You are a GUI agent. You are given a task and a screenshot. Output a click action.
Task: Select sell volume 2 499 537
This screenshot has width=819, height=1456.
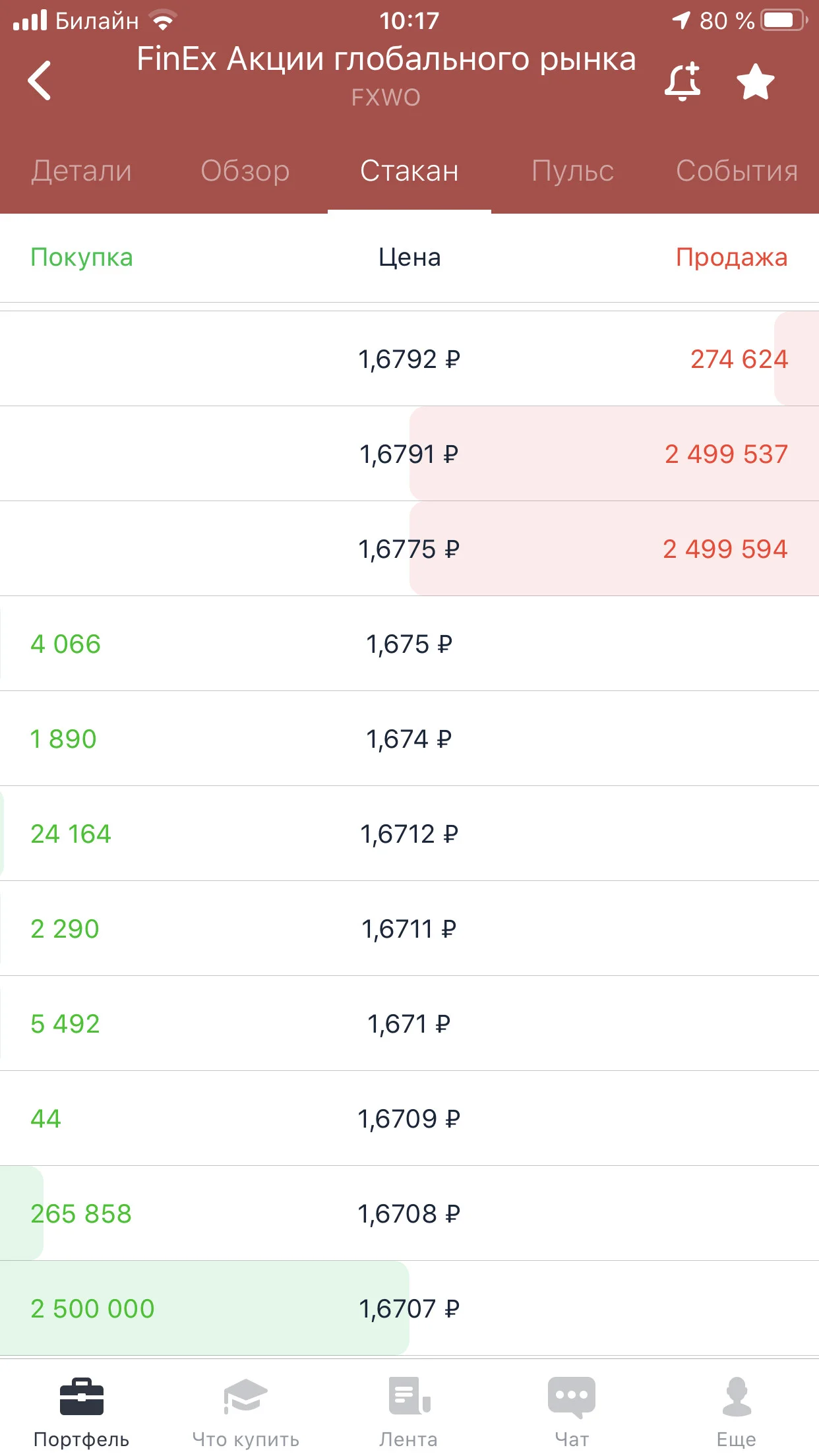pyautogui.click(x=726, y=454)
